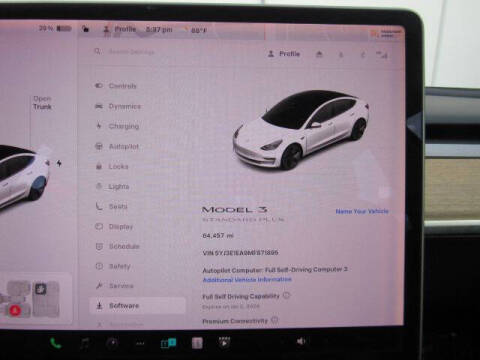The height and width of the screenshot is (360, 480).
Task: Open Profile in the settings header
Action: click(284, 54)
